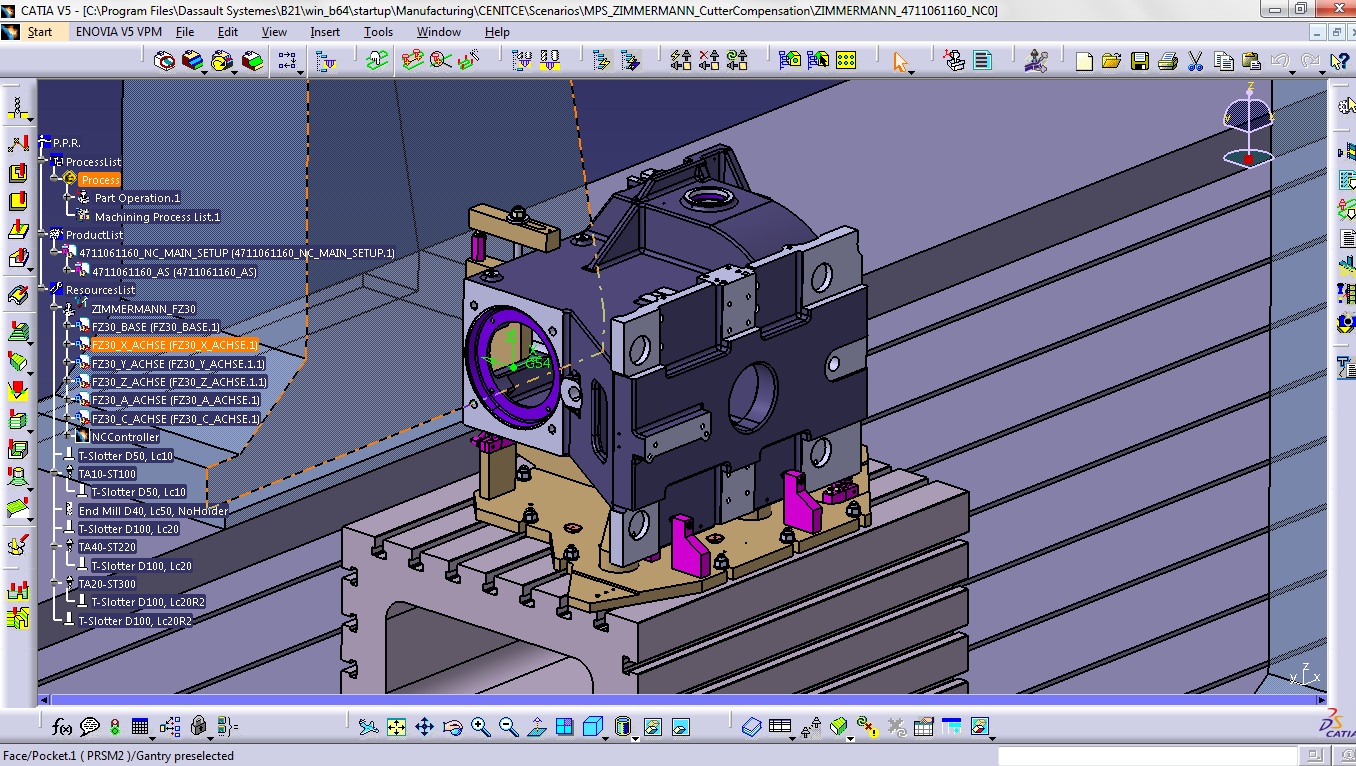Viewport: 1356px width, 766px height.
Task: Click the New document icon
Action: click(1084, 62)
